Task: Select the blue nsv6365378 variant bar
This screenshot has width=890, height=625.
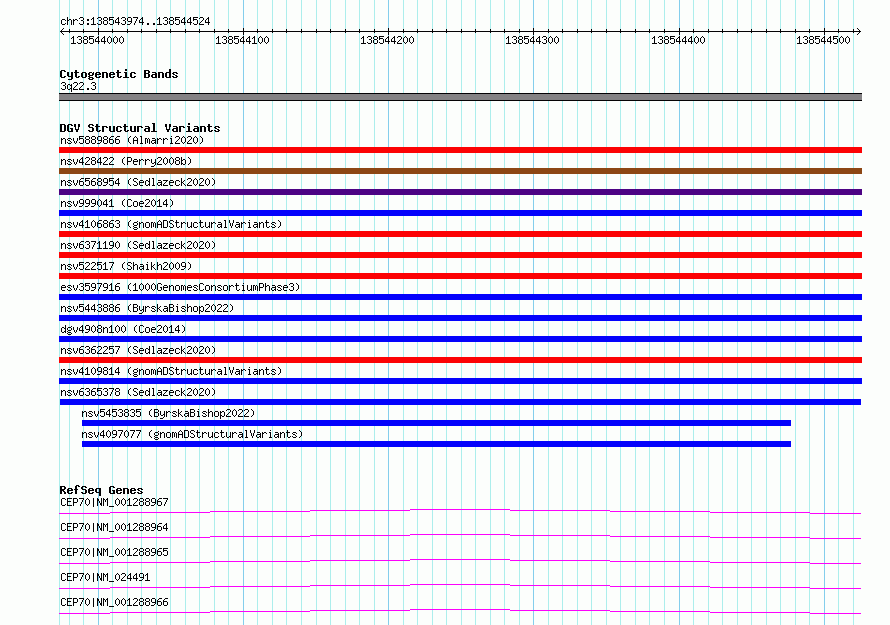Action: pyautogui.click(x=460, y=402)
